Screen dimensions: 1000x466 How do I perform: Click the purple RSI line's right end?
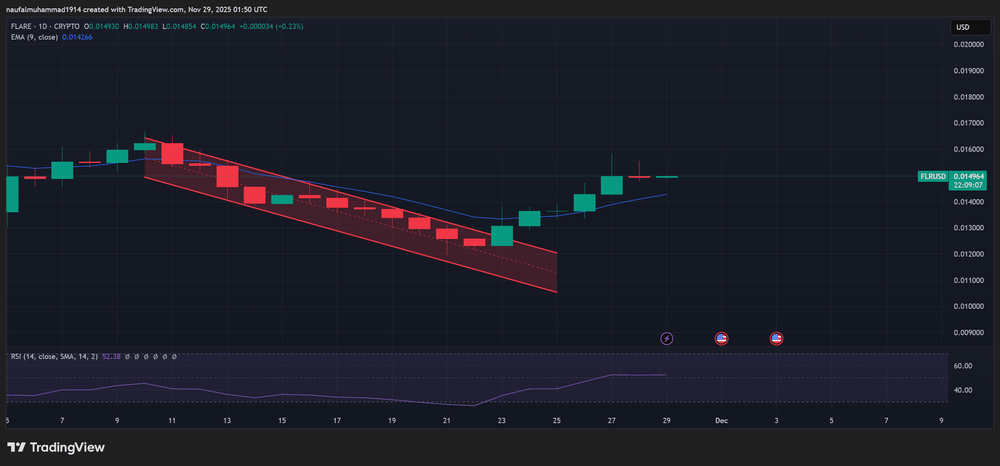[666, 375]
